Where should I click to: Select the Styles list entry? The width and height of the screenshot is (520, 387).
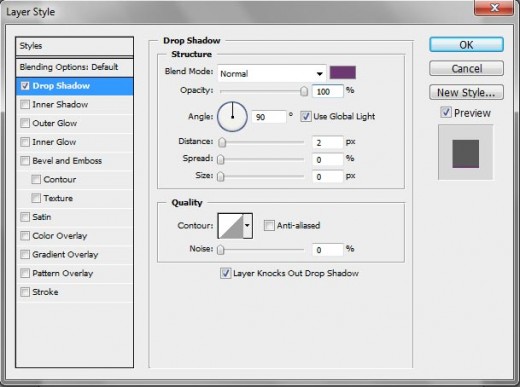(74, 46)
